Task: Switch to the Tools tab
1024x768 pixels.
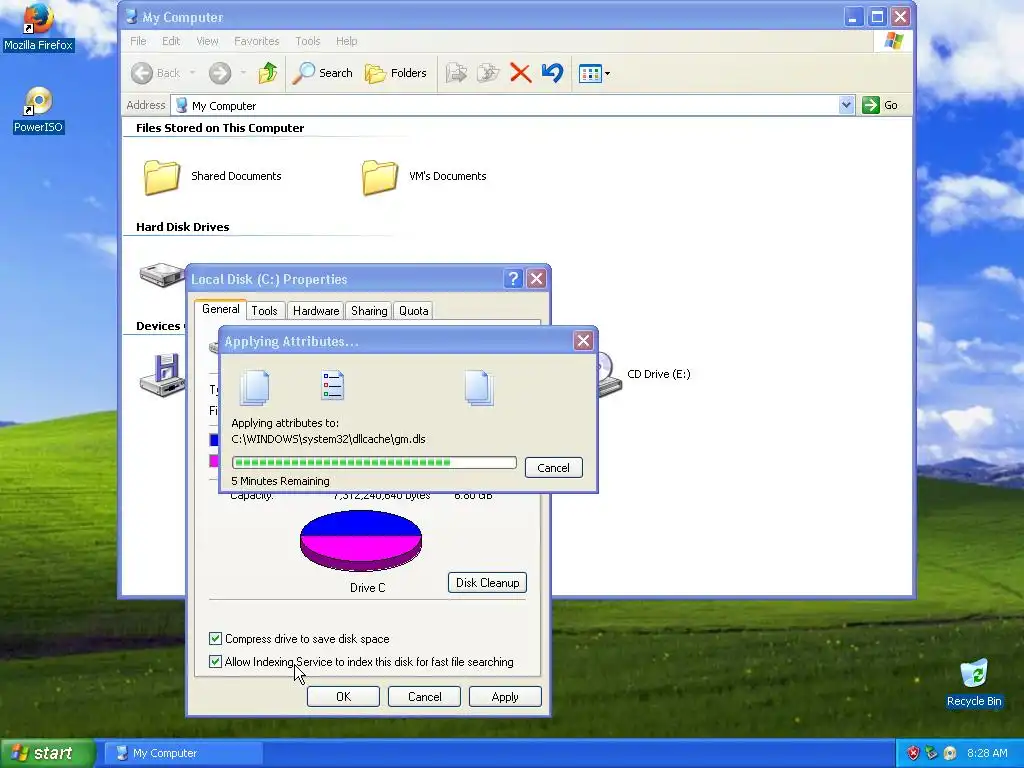Action: pos(264,311)
